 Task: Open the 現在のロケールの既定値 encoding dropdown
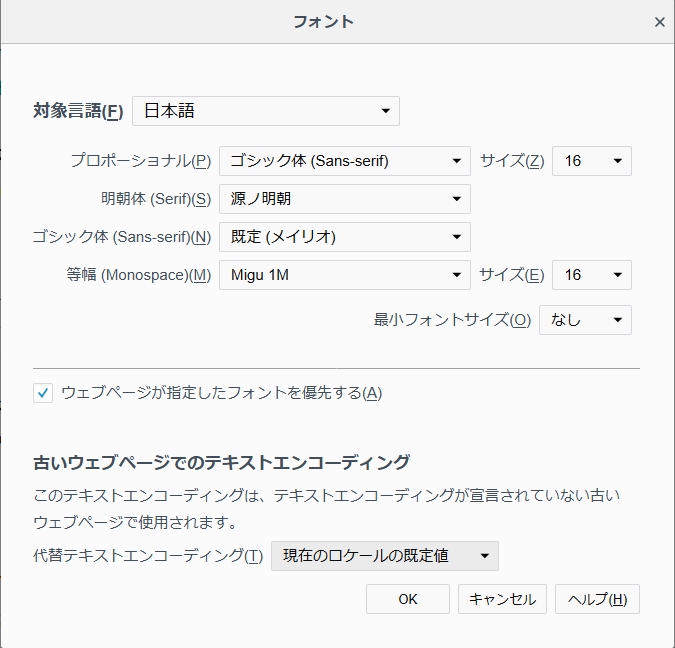coord(384,556)
